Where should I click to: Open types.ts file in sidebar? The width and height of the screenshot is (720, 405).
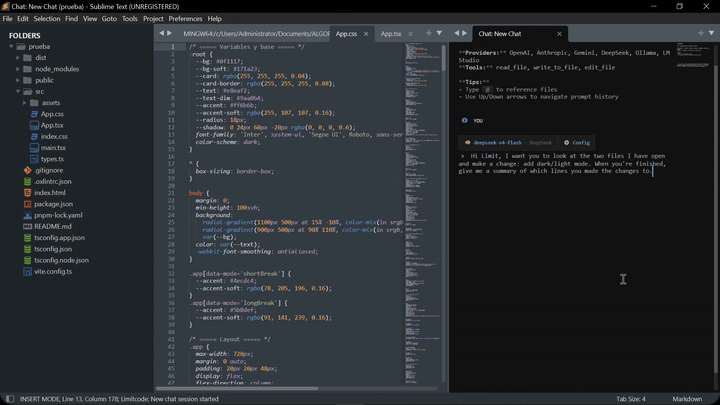52,159
